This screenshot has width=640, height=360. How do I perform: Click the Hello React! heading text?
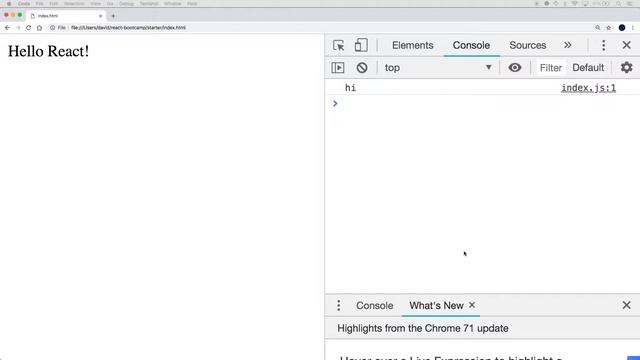pyautogui.click(x=49, y=51)
